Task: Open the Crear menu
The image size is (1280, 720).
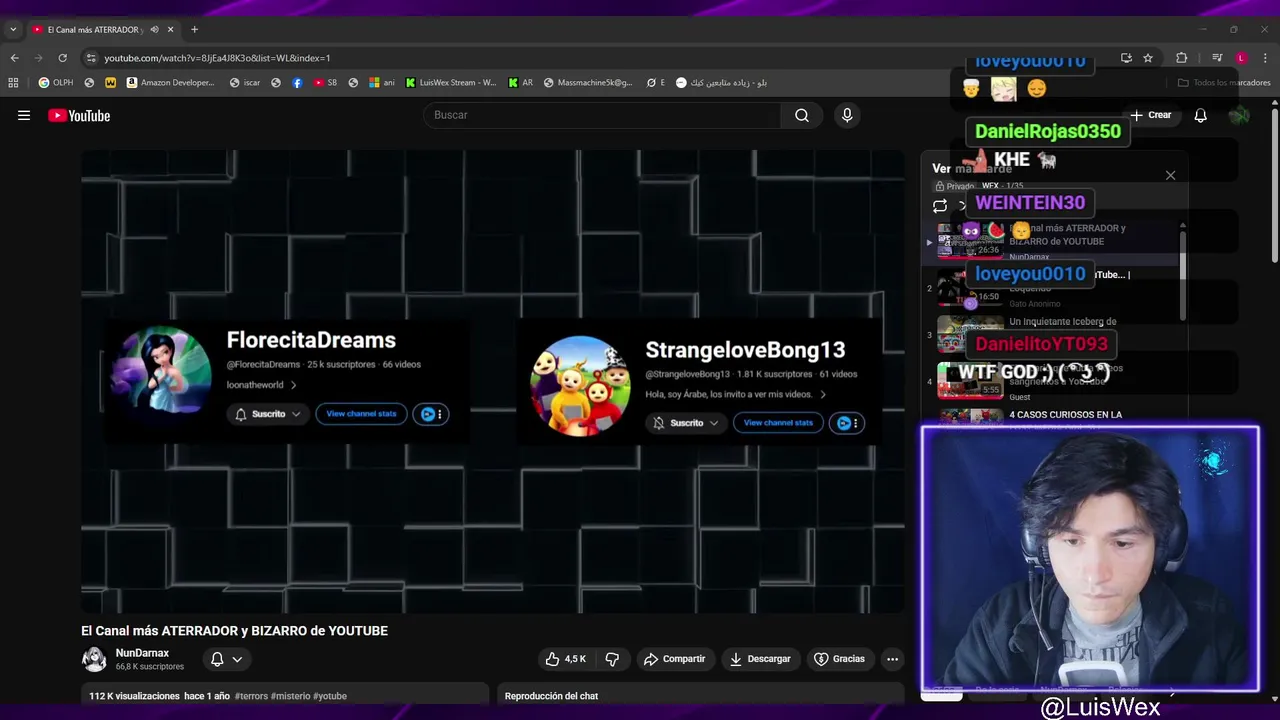Action: tap(1151, 115)
